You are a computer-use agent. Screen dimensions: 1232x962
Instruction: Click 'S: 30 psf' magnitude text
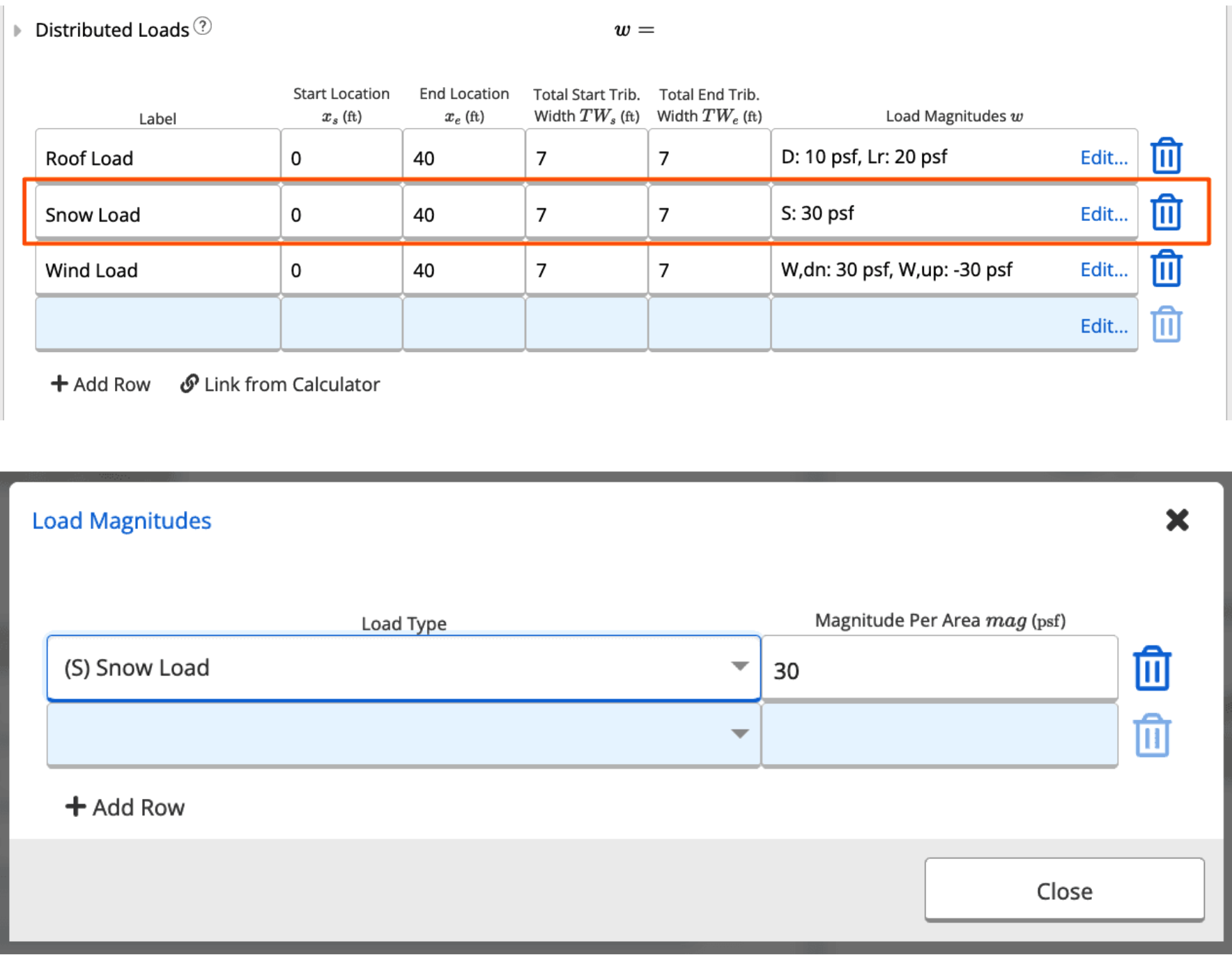tap(817, 213)
